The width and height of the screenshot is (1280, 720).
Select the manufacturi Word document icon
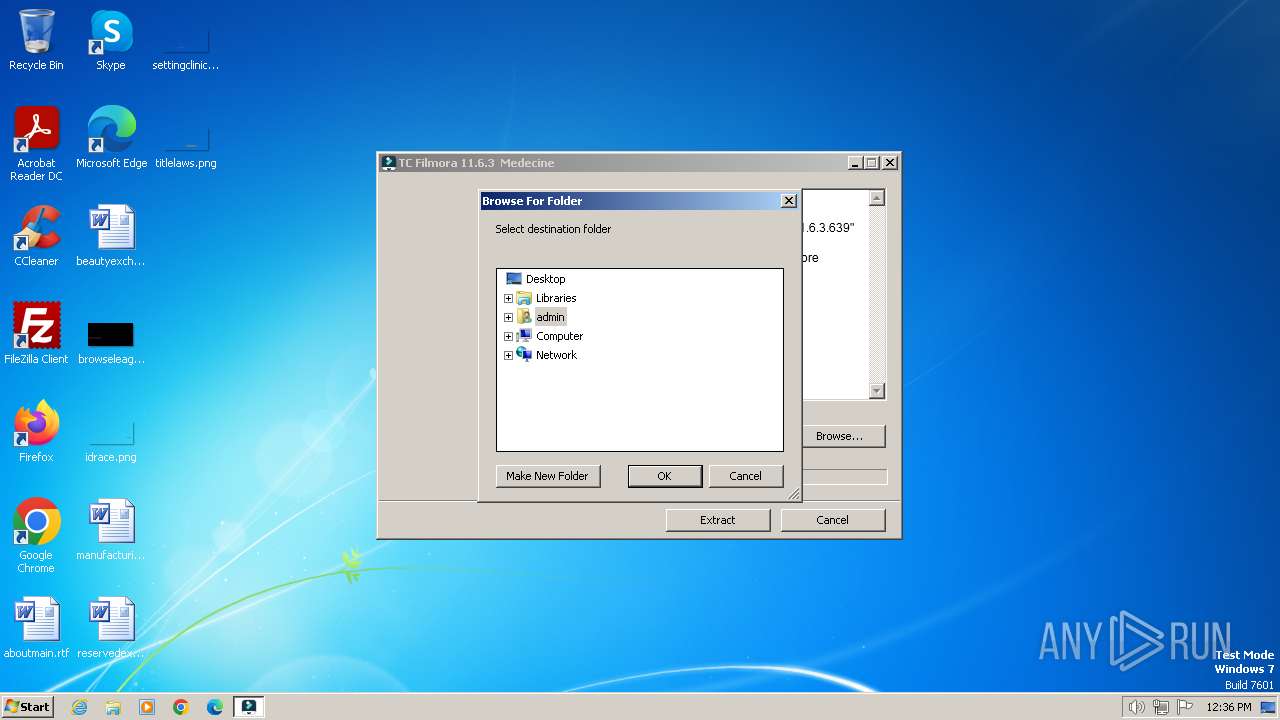(110, 530)
